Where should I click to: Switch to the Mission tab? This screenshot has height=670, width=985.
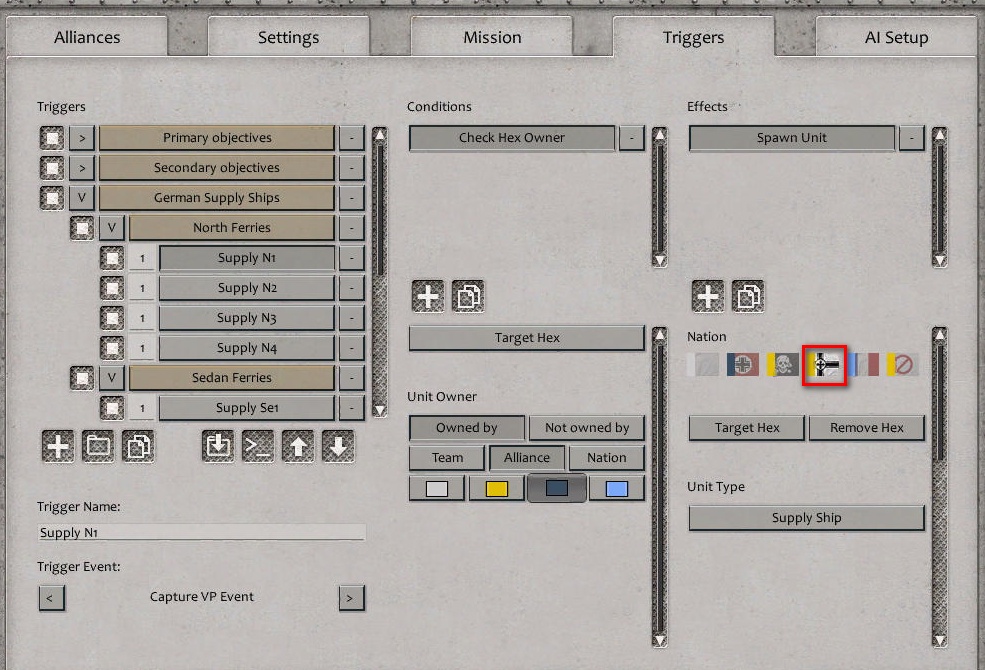[x=491, y=36]
